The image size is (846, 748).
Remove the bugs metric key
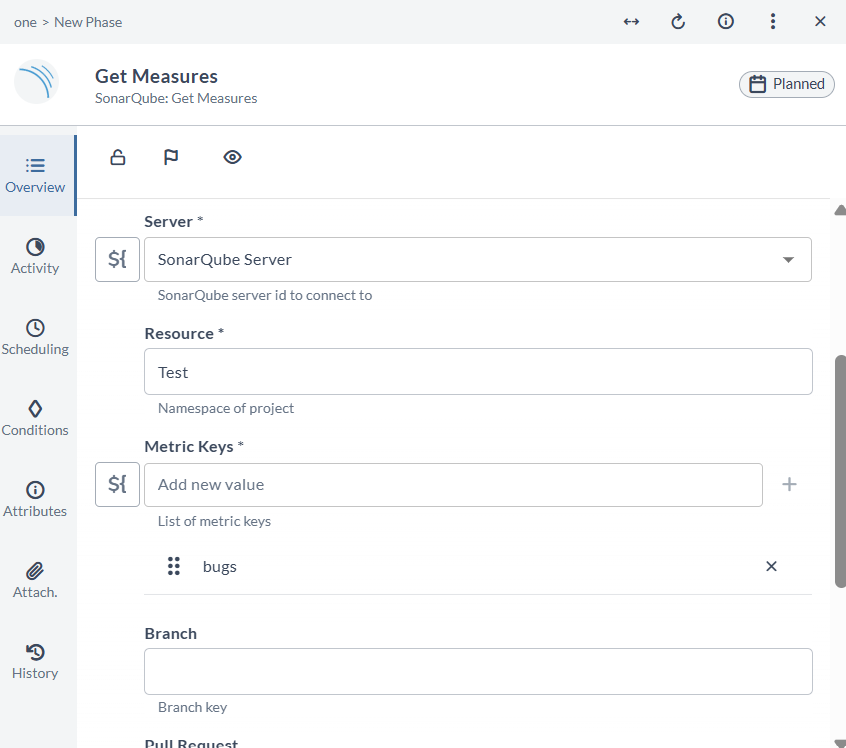(x=771, y=566)
